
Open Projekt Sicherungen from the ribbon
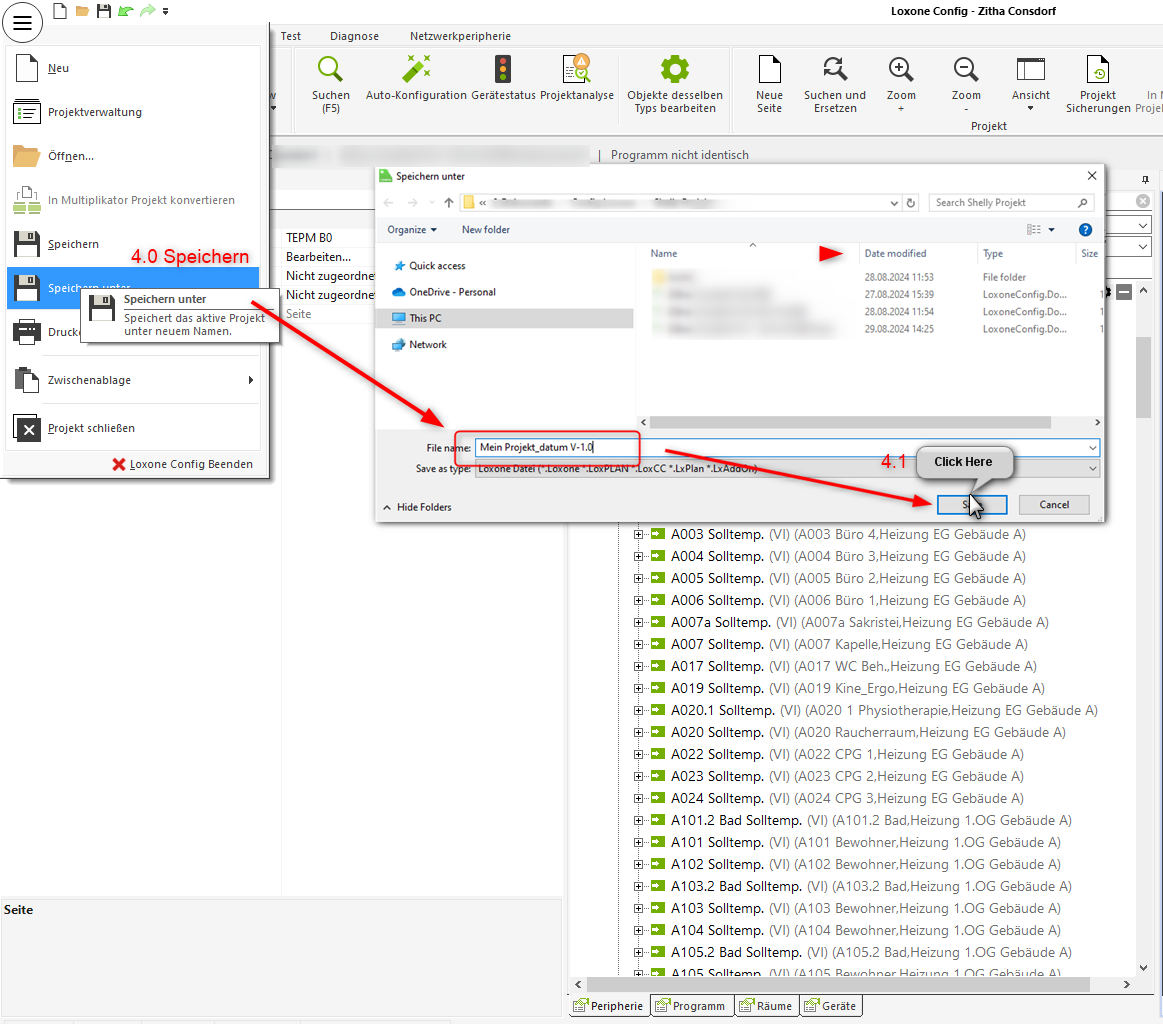tap(1098, 70)
